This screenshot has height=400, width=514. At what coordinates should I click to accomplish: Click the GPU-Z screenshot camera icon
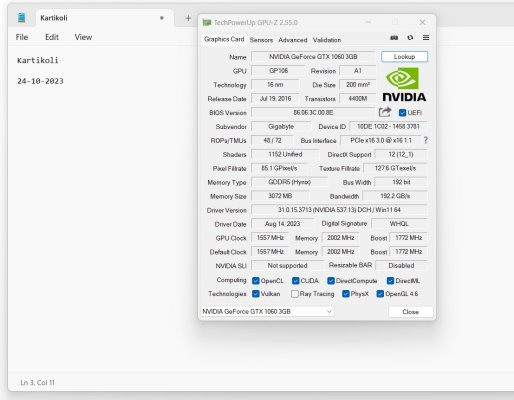pyautogui.click(x=394, y=38)
